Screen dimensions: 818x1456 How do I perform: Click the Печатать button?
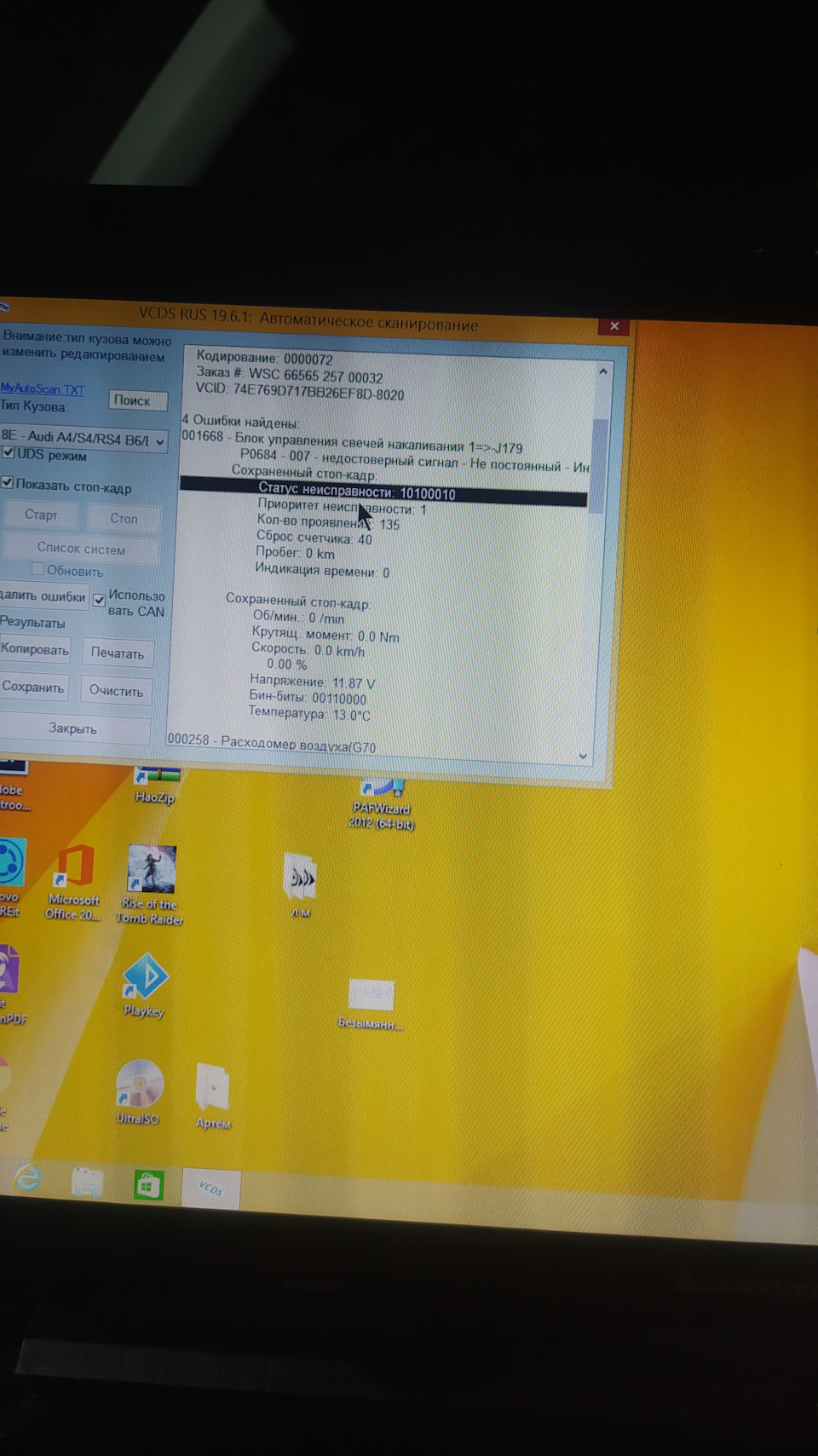click(x=118, y=653)
